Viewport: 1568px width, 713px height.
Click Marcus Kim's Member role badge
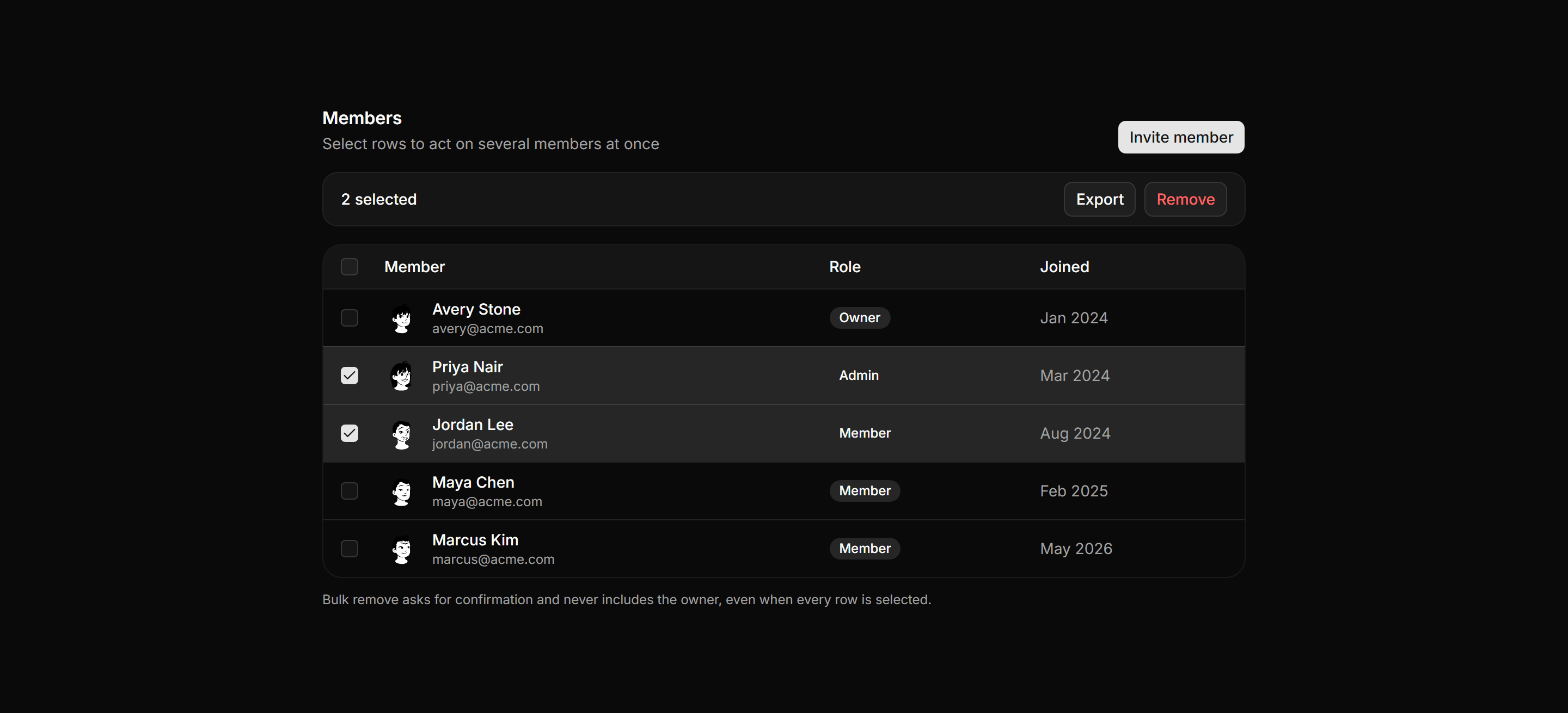pos(865,549)
